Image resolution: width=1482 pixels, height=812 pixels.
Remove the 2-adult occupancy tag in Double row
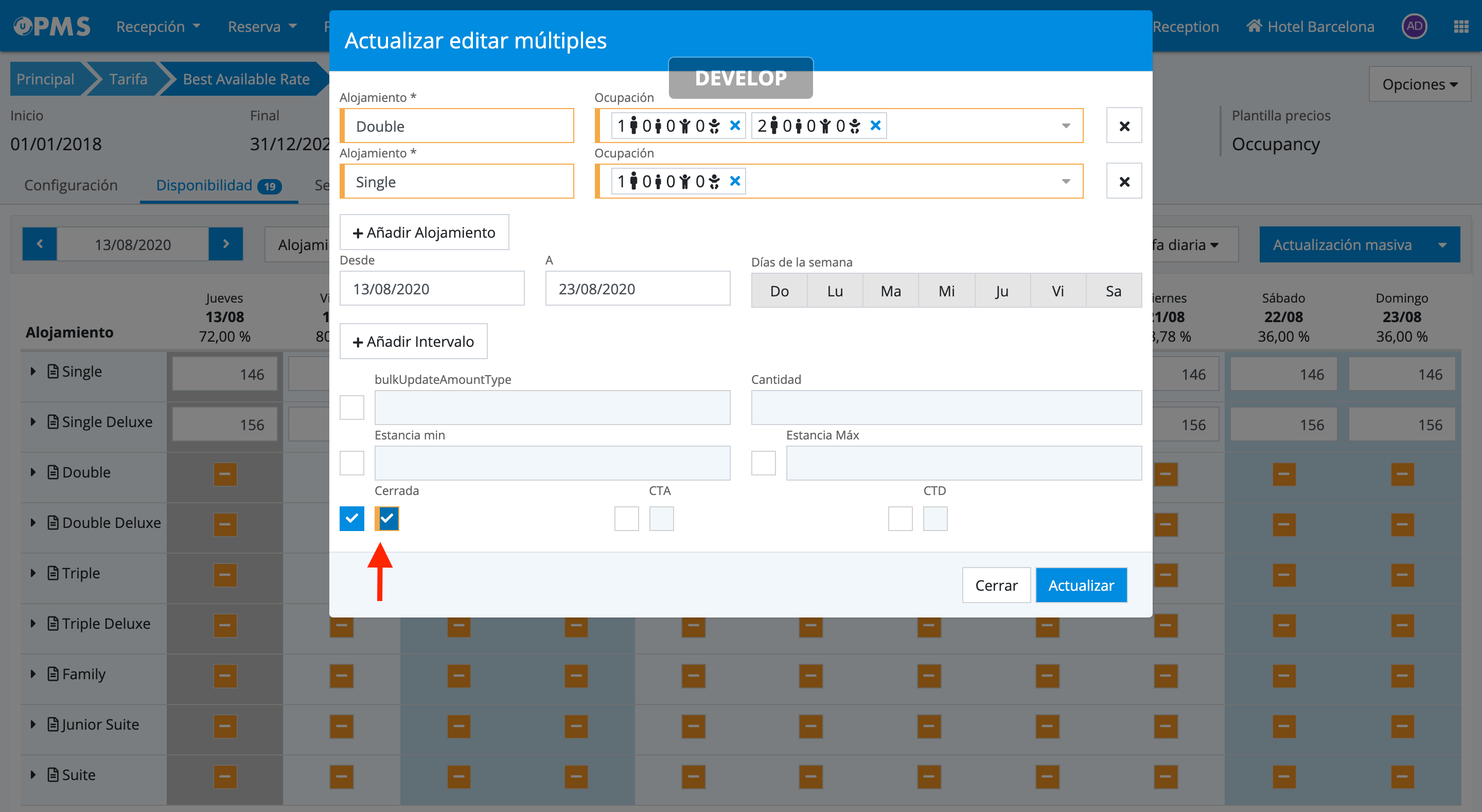point(875,126)
